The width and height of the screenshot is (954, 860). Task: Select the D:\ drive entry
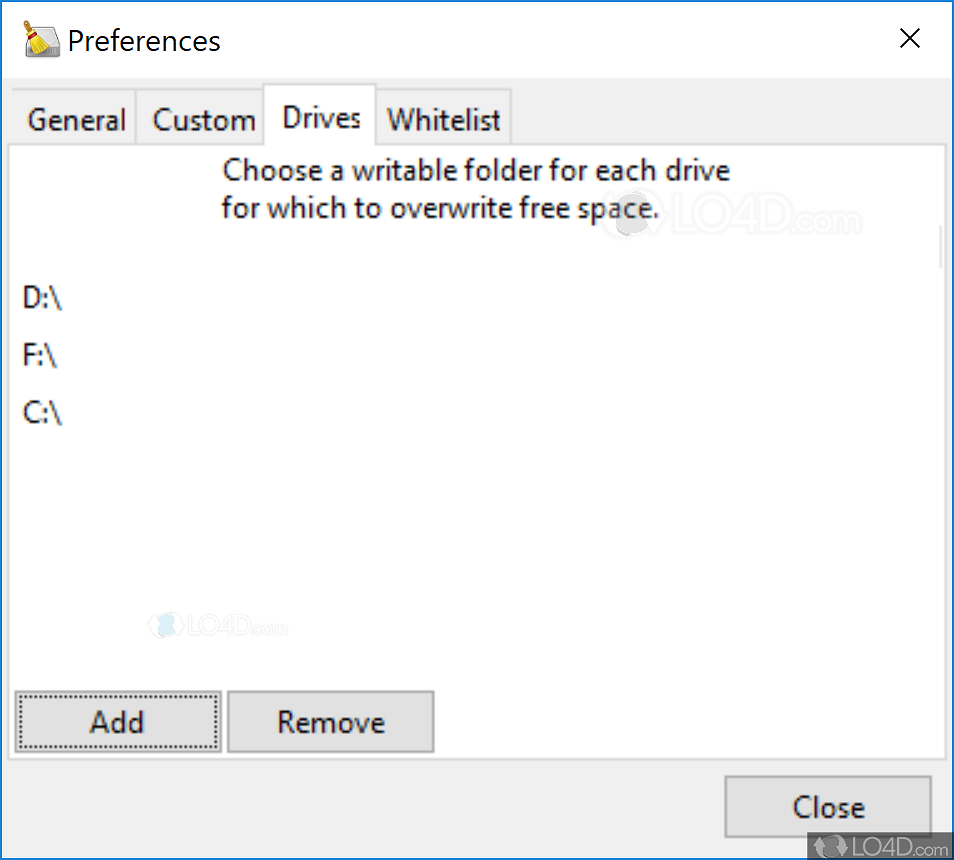(x=41, y=297)
